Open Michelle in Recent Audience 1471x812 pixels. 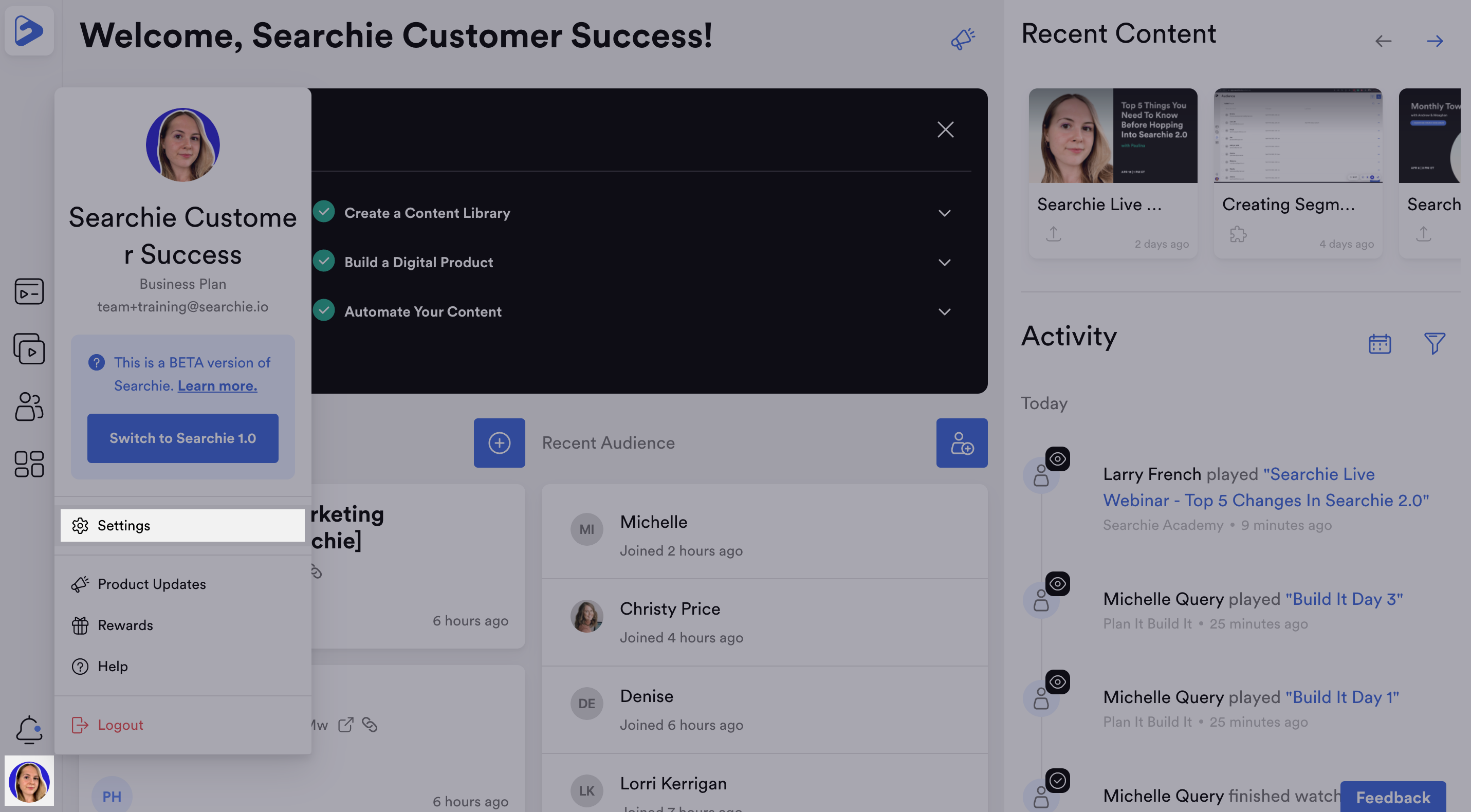coord(765,532)
